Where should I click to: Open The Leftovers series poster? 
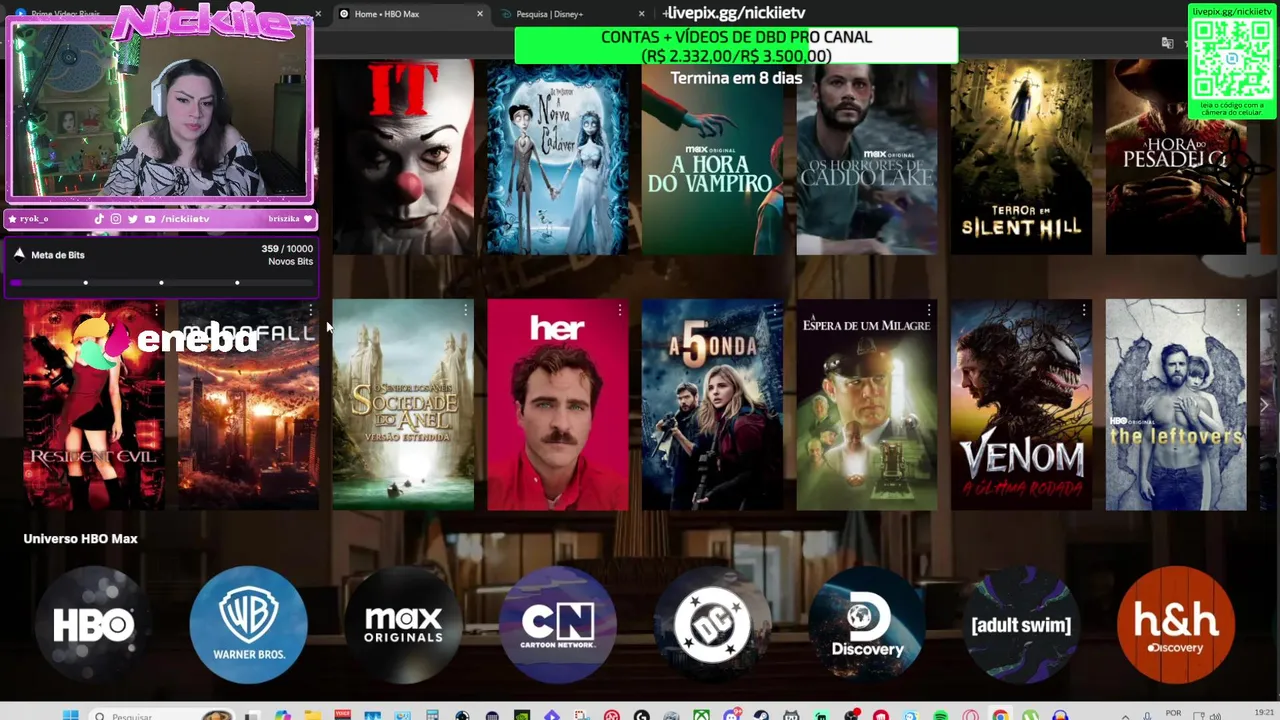[x=1176, y=405]
